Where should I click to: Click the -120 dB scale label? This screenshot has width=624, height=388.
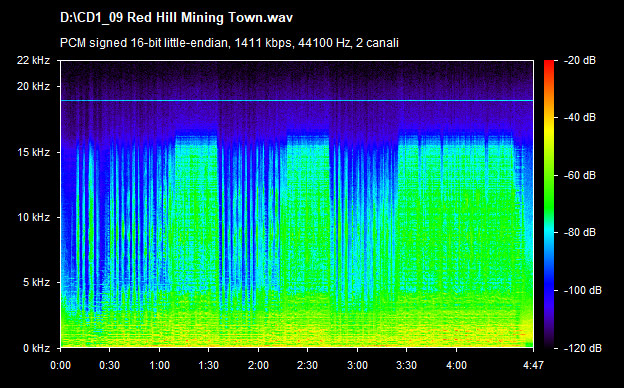tap(583, 348)
